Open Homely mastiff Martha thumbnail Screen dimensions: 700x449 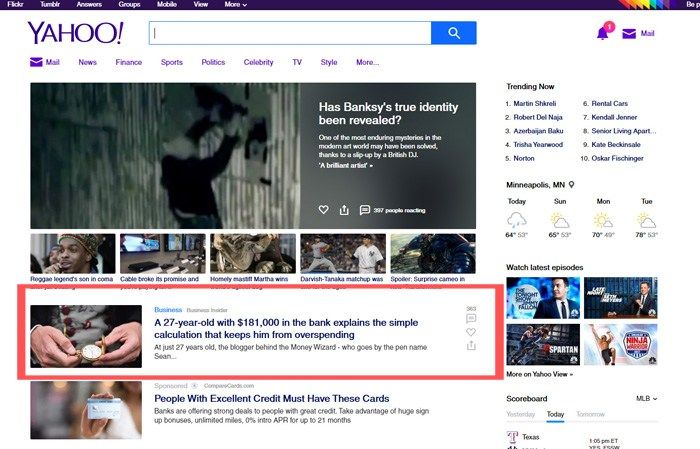click(253, 254)
